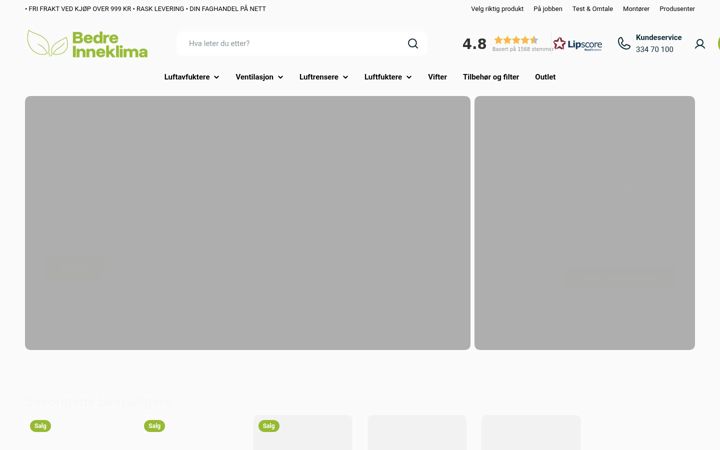The width and height of the screenshot is (720, 450).
Task: Open the 'På jobben' link
Action: pos(548,9)
